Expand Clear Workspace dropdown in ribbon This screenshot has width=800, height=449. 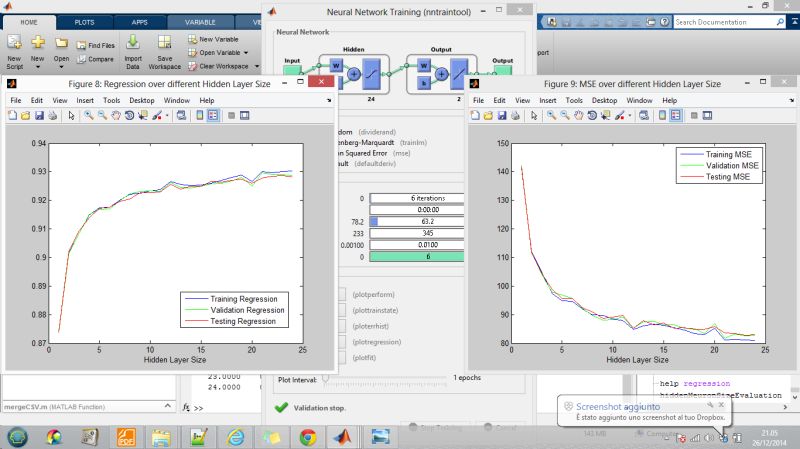tap(257, 66)
